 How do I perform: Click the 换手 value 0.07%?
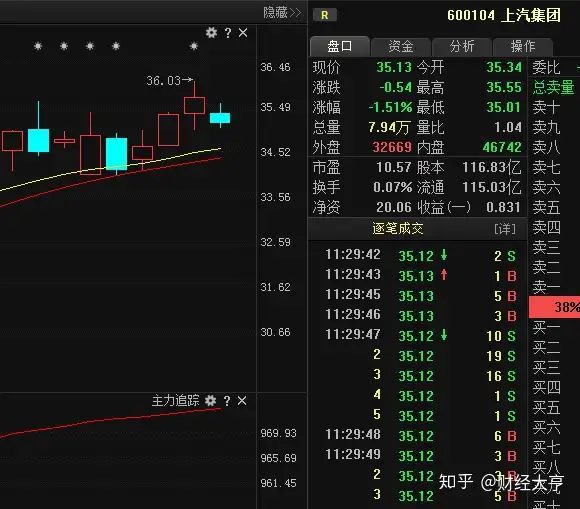392,187
